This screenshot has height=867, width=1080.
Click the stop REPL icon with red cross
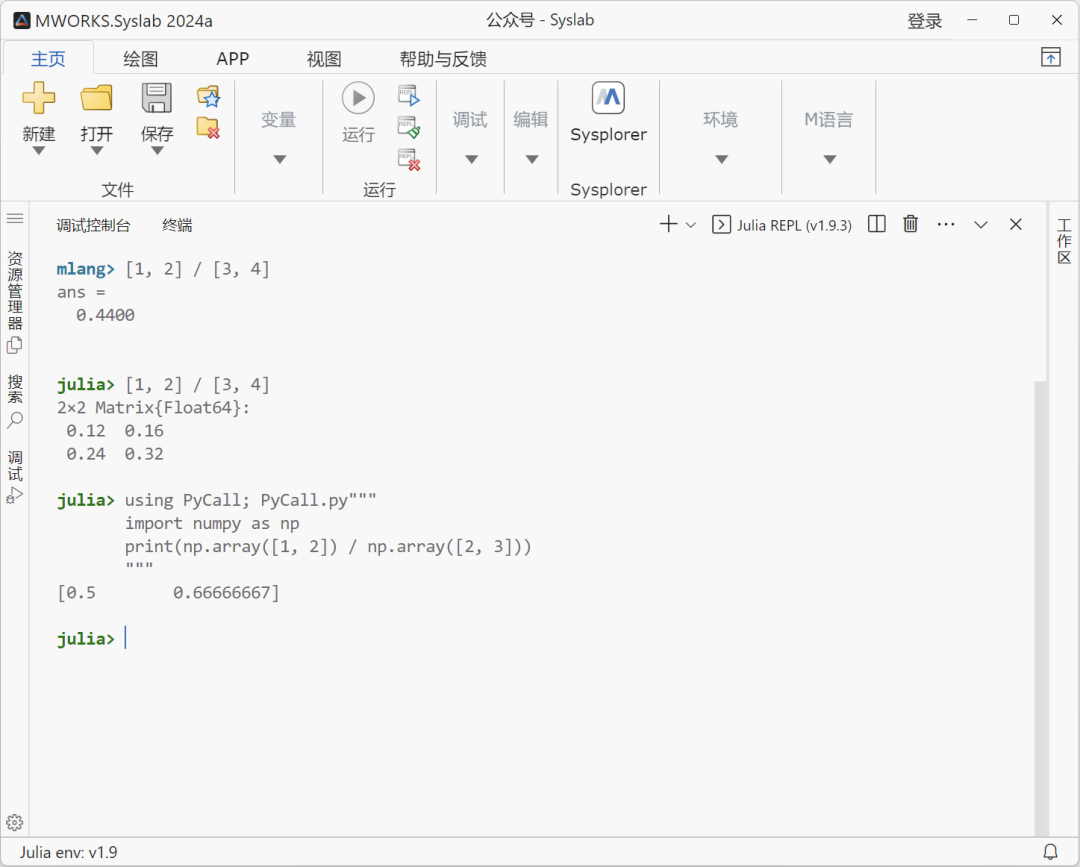click(x=410, y=159)
